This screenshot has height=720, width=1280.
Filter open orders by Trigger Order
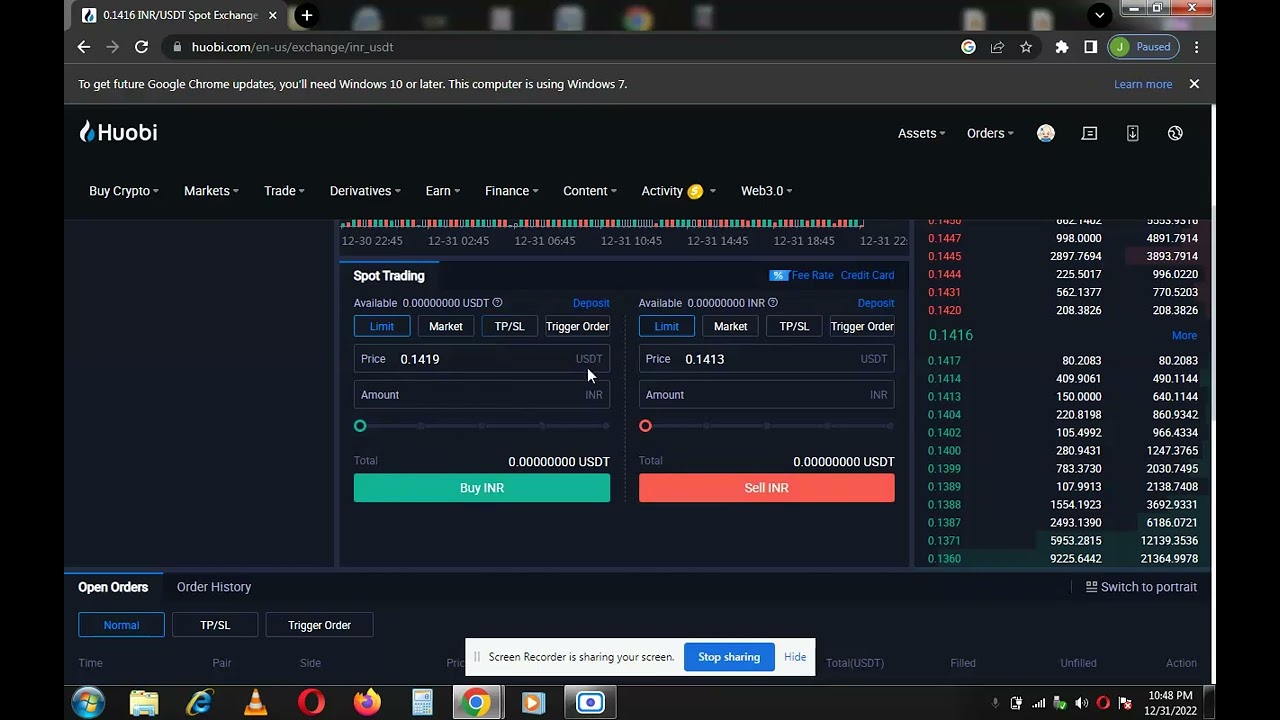coord(319,625)
